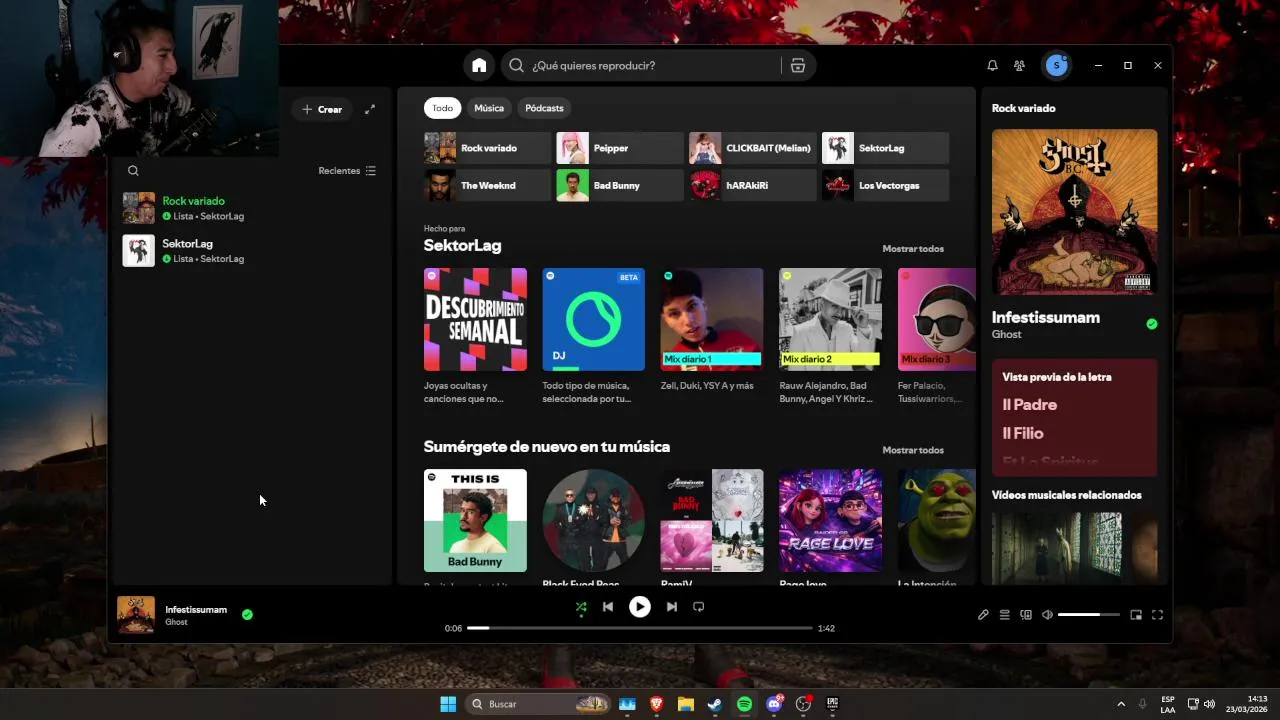Open the Windows taskbar Buscar search box
Image resolution: width=1280 pixels, height=720 pixels.
click(538, 704)
